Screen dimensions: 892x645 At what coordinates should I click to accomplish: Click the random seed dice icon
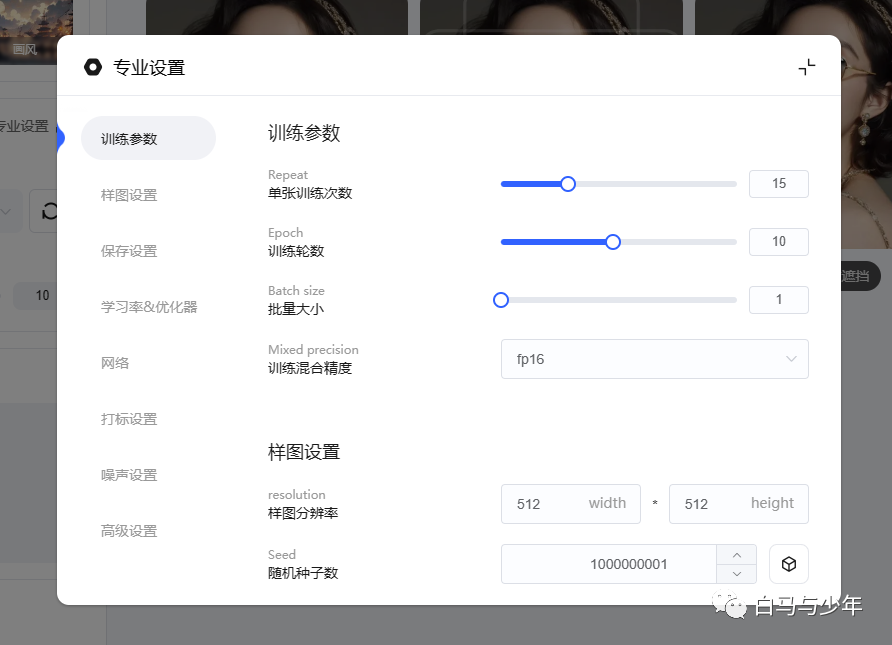pyautogui.click(x=788, y=564)
